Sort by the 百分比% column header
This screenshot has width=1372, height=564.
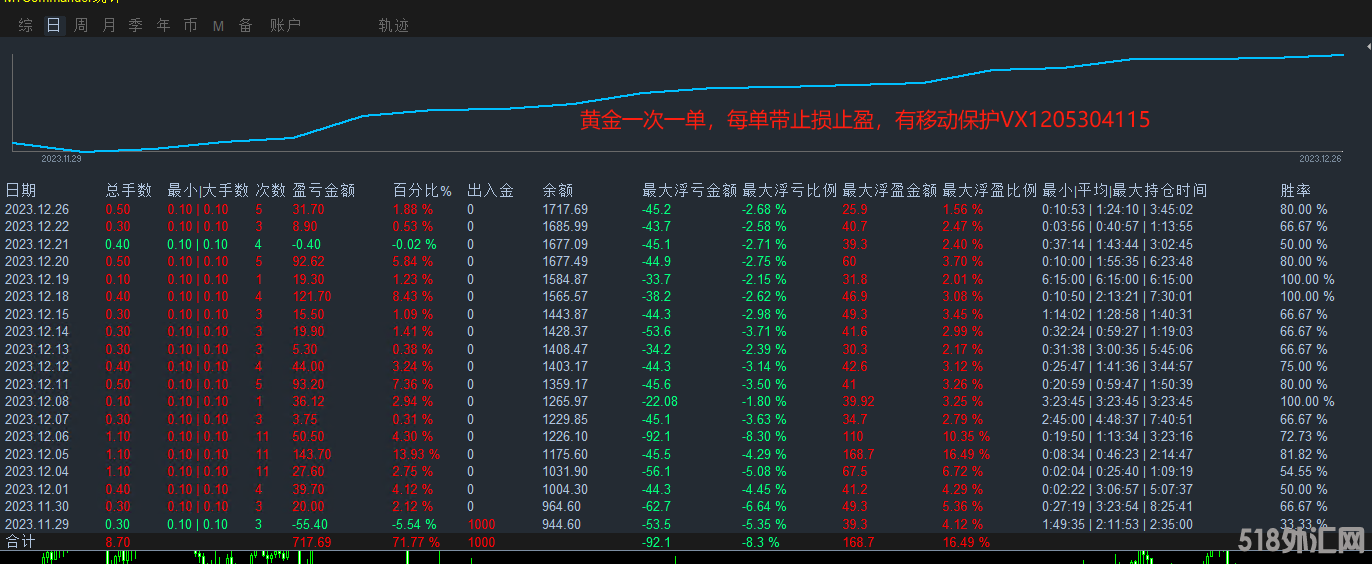[422, 190]
